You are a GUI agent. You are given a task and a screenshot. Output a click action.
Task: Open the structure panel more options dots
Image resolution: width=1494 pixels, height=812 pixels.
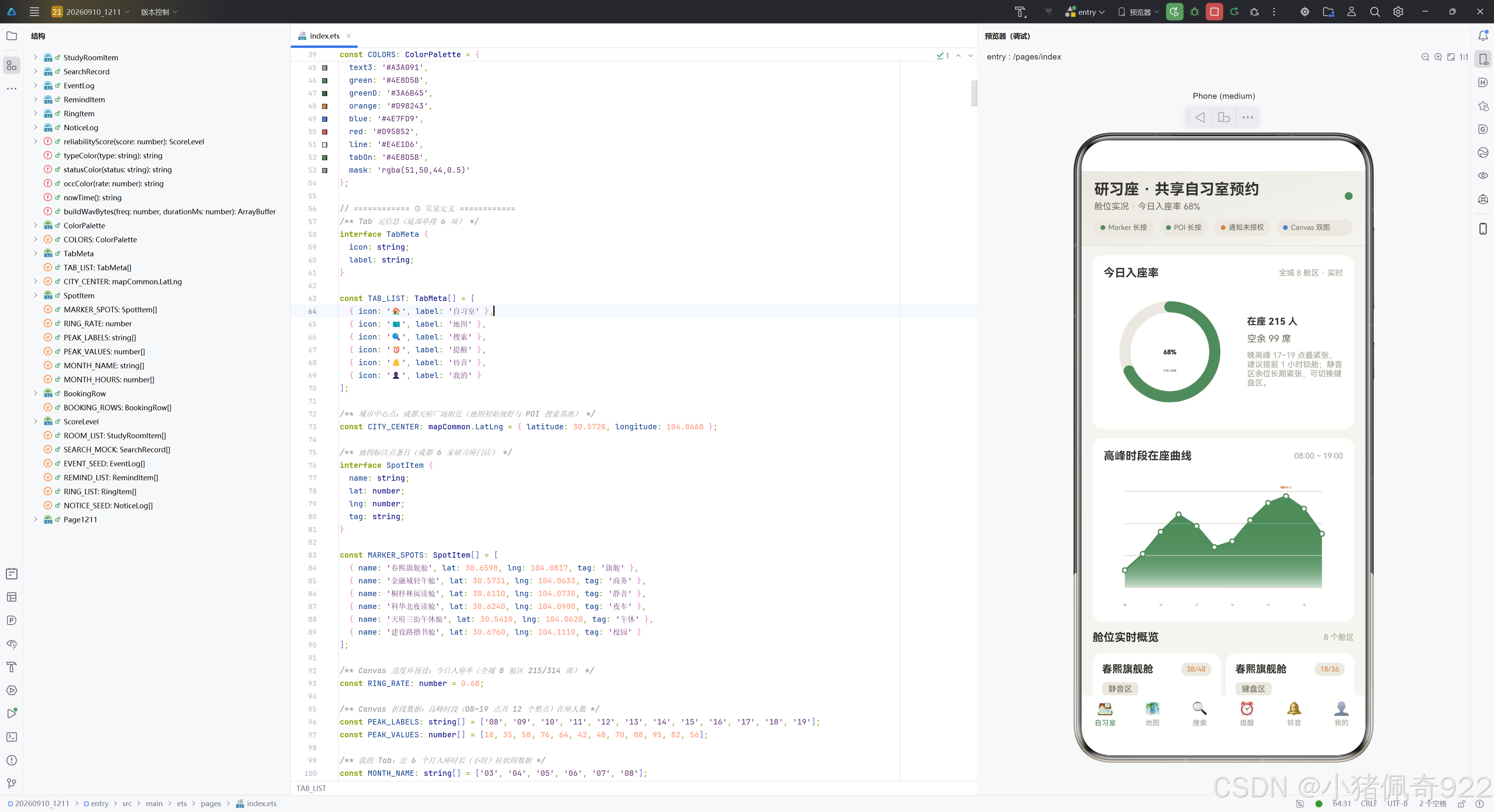point(12,89)
